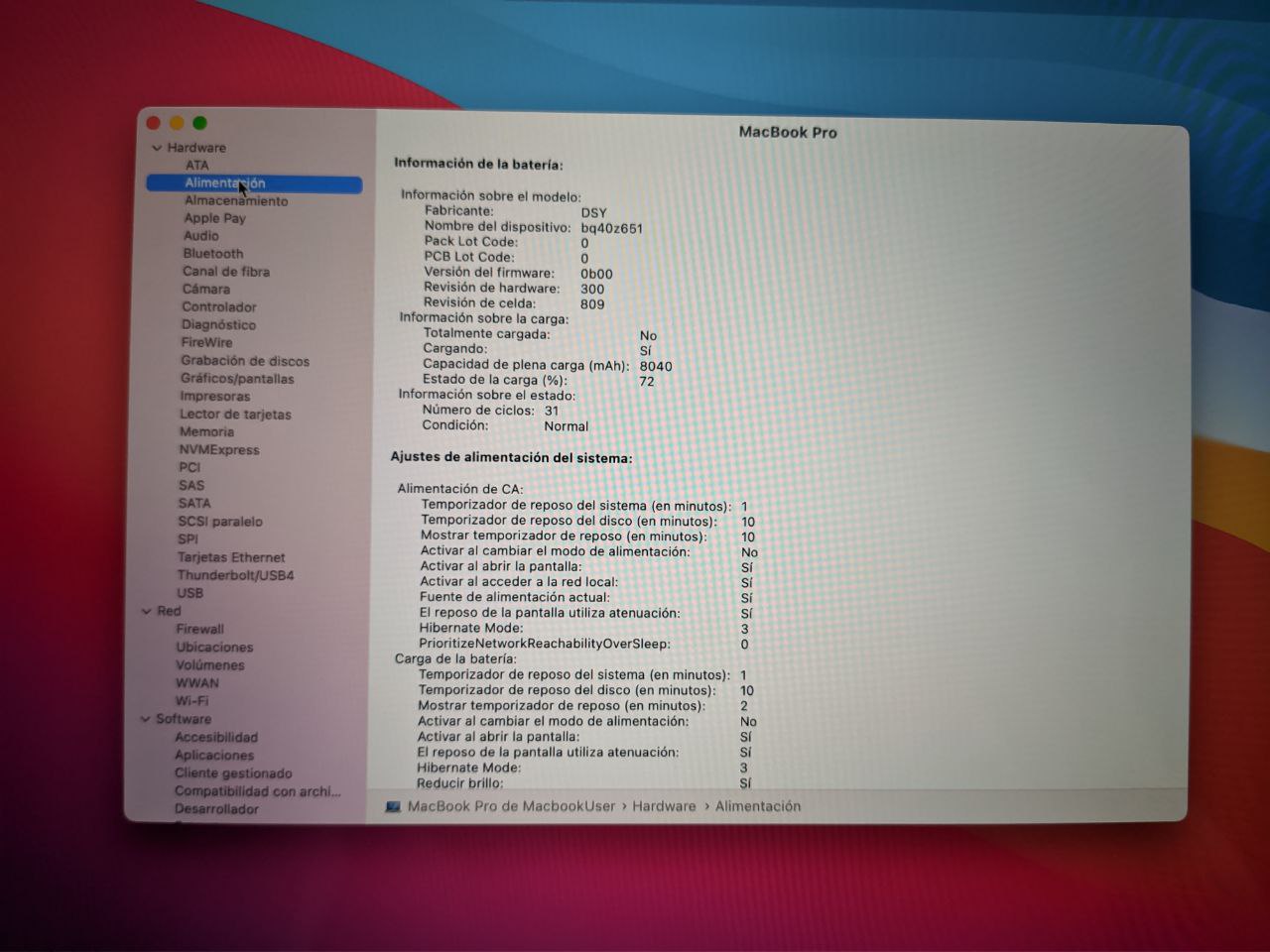Minimize window with yellow button
The width and height of the screenshot is (1270, 952).
177,123
